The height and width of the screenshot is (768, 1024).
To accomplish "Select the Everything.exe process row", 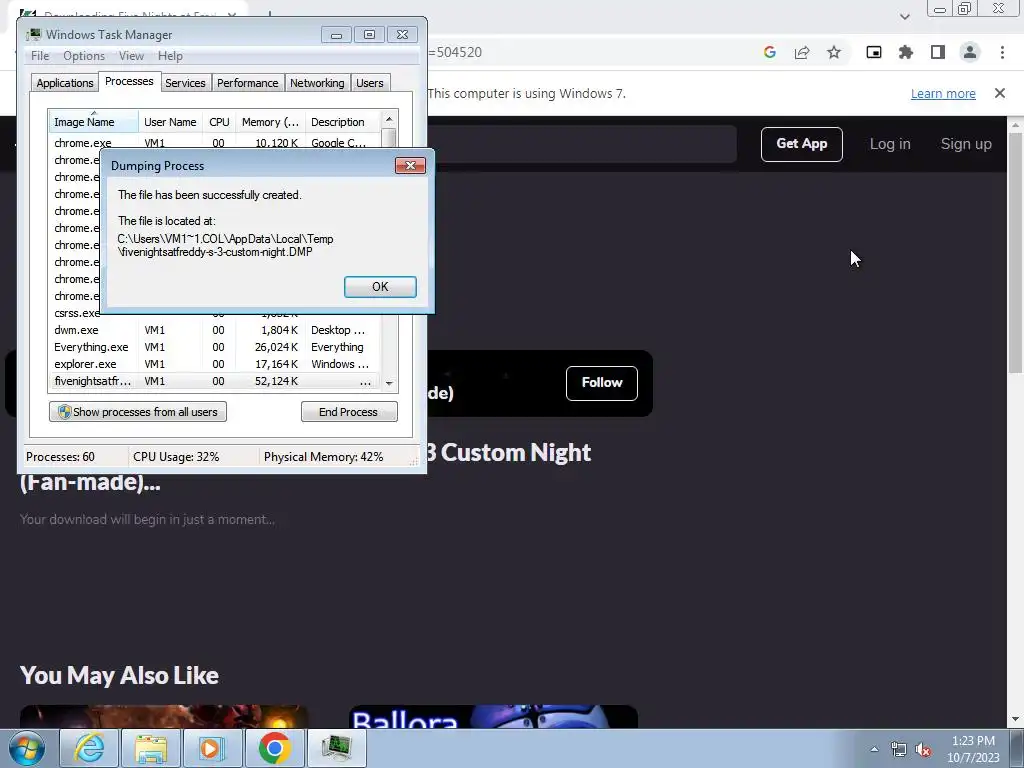I will [x=214, y=347].
